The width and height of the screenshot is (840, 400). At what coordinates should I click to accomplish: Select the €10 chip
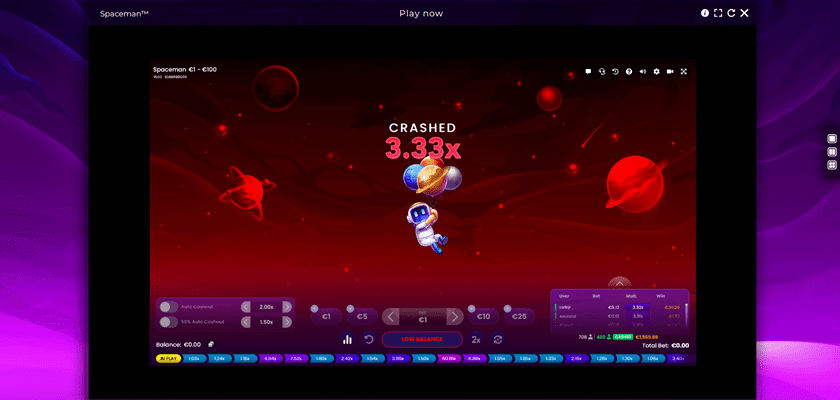tap(483, 316)
